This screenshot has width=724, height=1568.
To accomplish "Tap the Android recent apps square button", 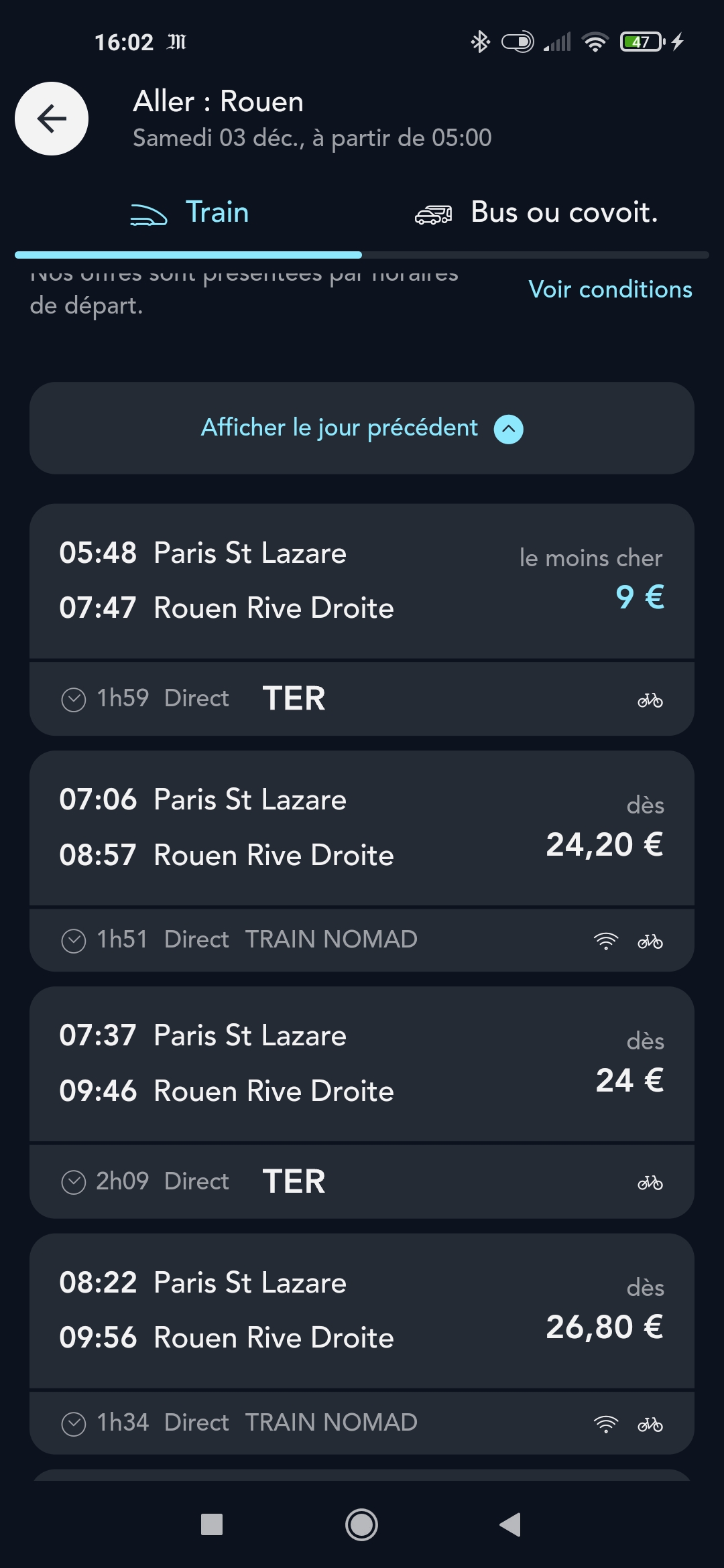I will [x=212, y=1524].
